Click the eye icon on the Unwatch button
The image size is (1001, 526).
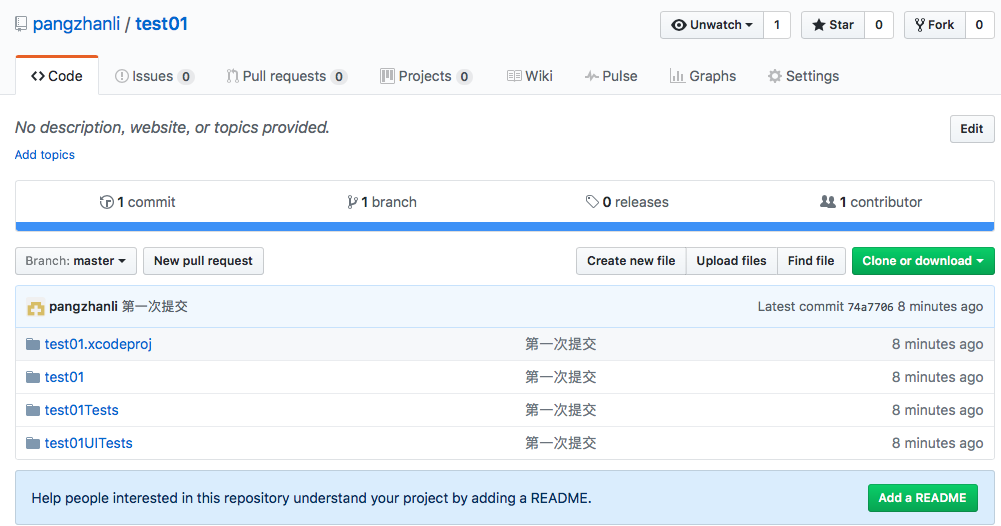pyautogui.click(x=679, y=25)
